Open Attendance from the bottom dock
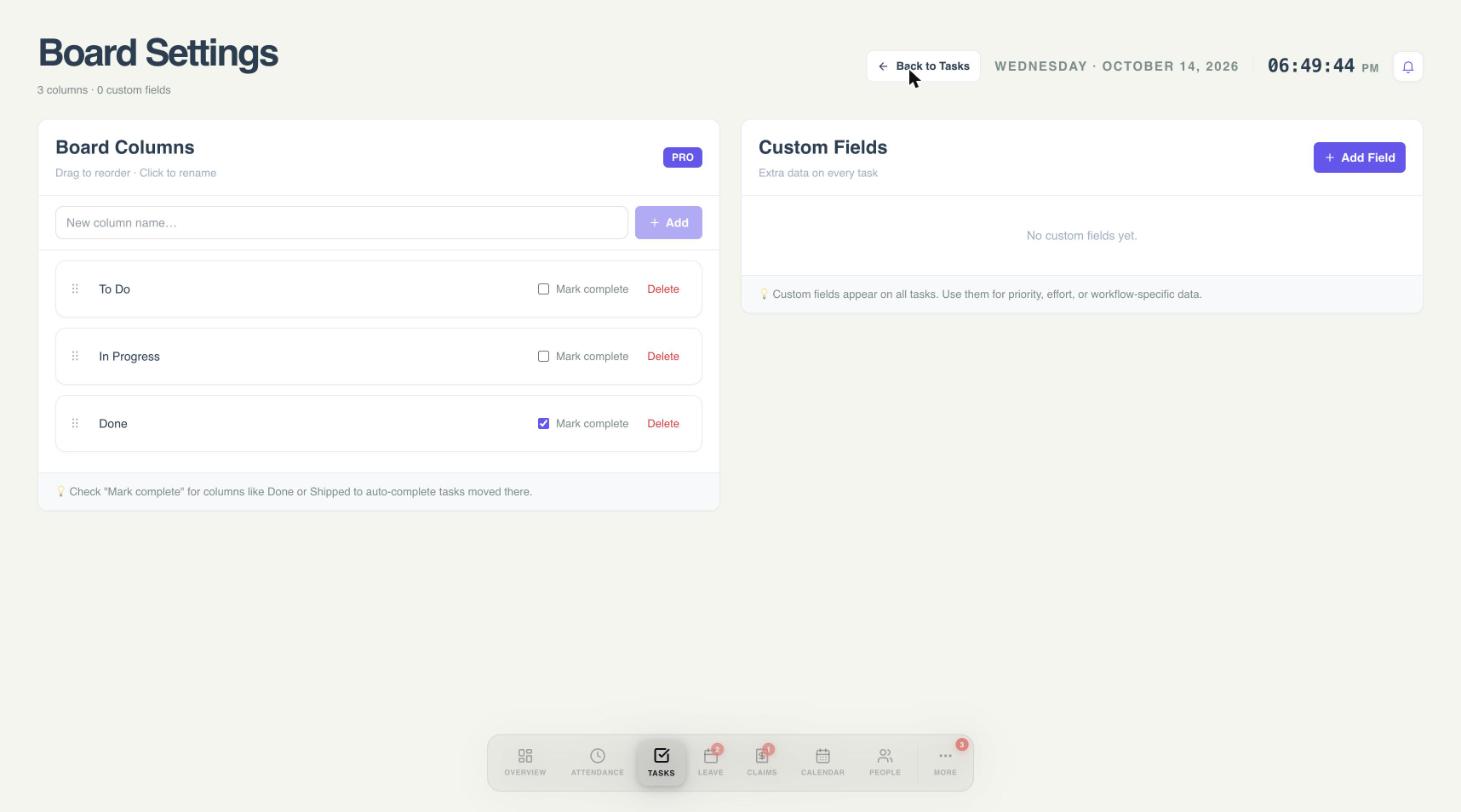1461x812 pixels. [597, 762]
